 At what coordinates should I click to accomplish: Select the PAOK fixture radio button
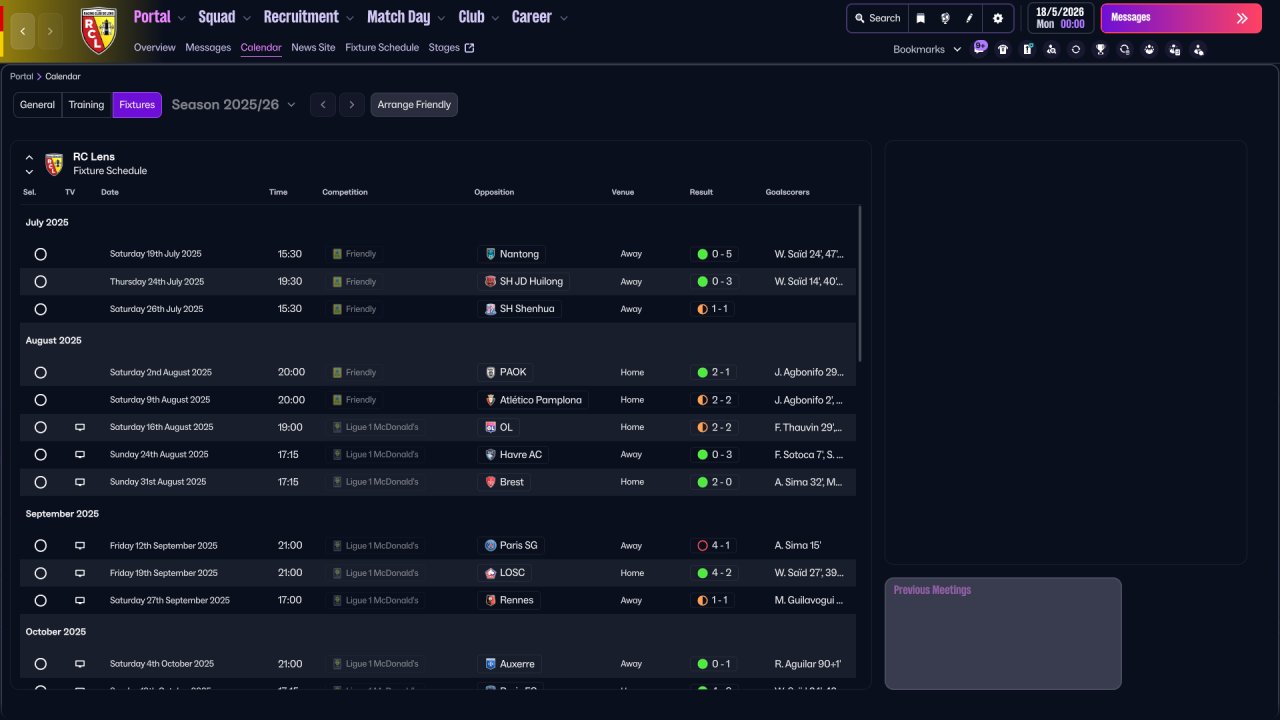point(41,372)
